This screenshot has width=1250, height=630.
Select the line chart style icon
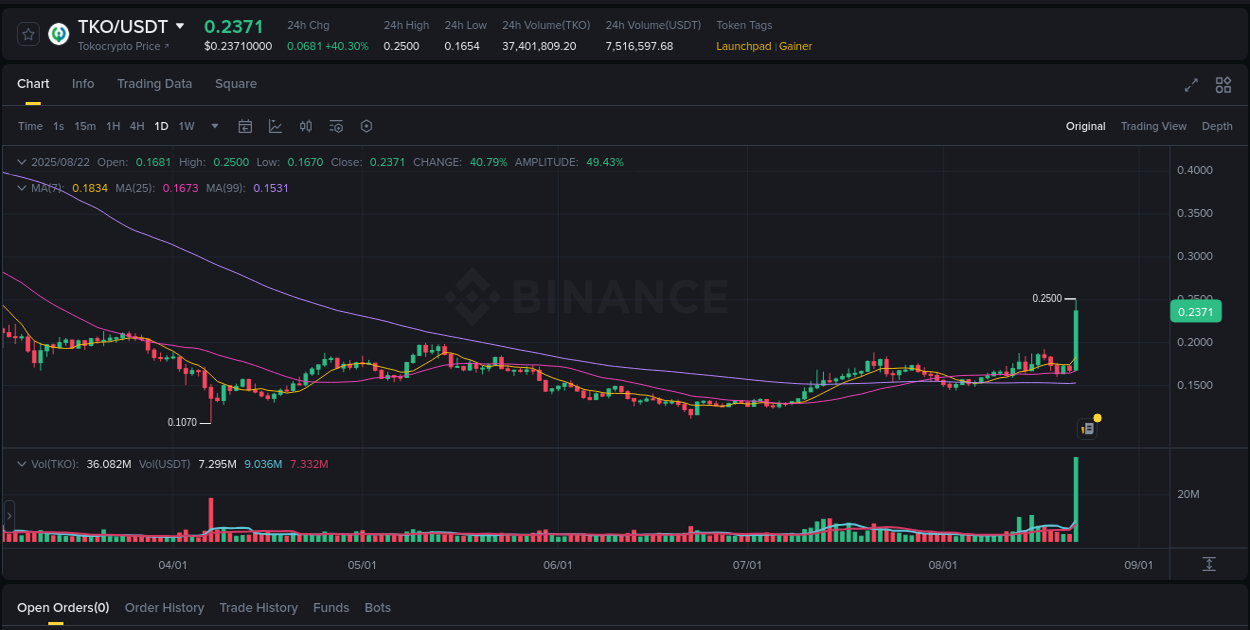point(275,126)
